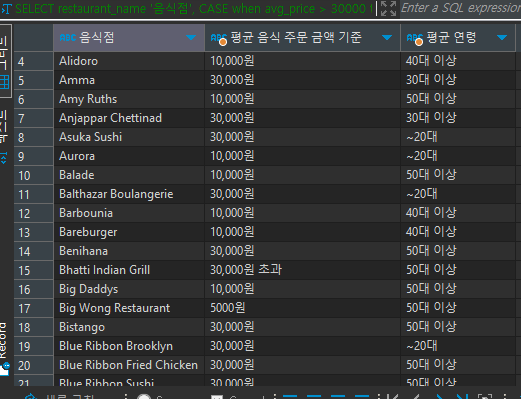Click the ABC type icon of 평균 연령 column
521x399 pixels.
(x=415, y=38)
